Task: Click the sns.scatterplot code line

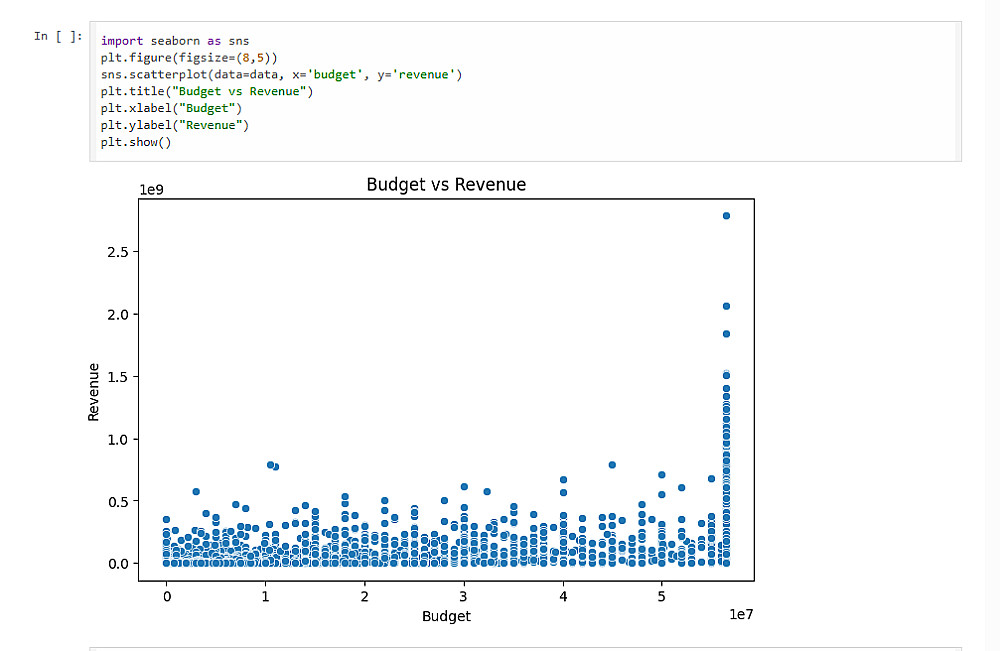Action: click(281, 75)
